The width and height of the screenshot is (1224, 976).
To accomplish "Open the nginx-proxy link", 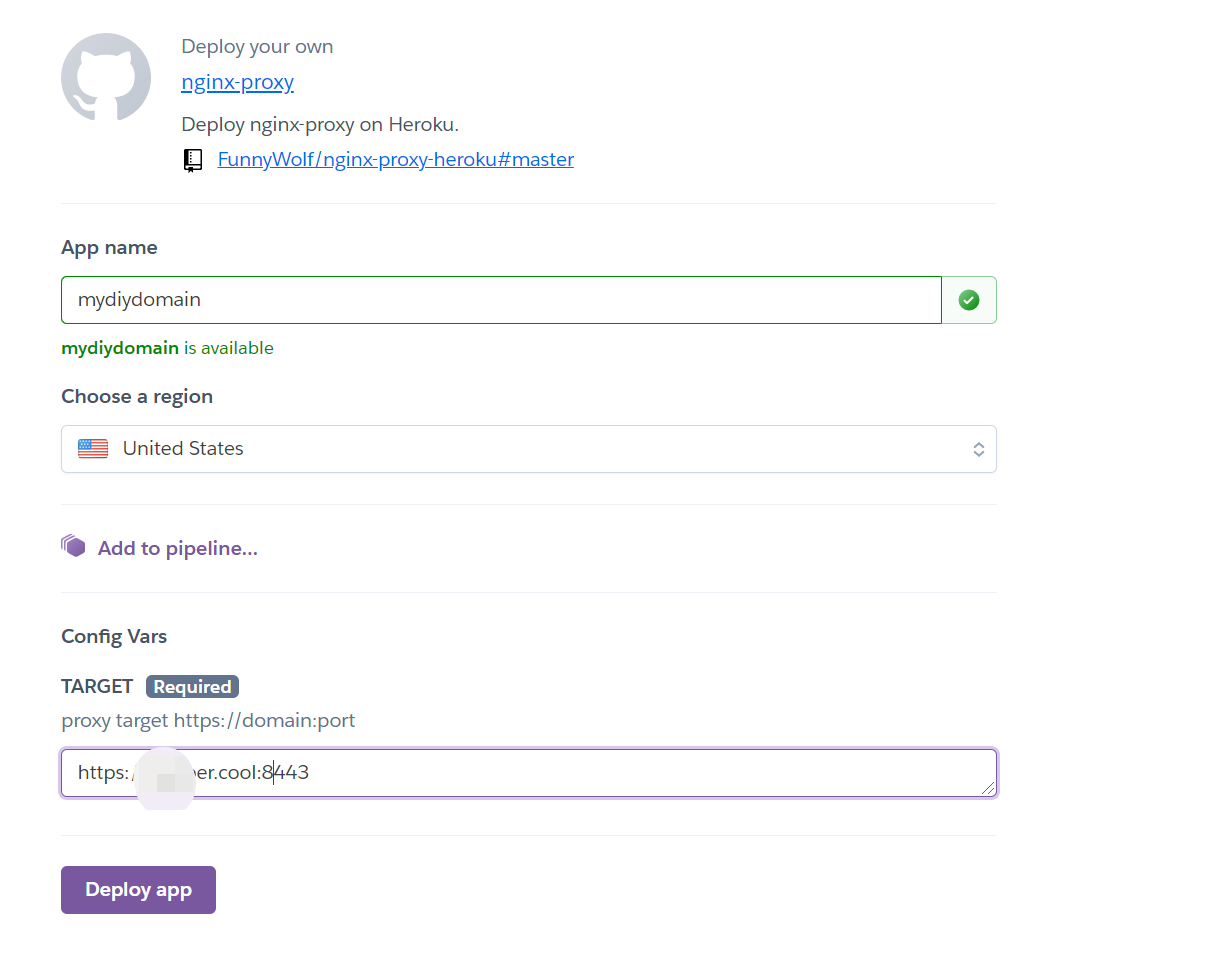I will [237, 82].
